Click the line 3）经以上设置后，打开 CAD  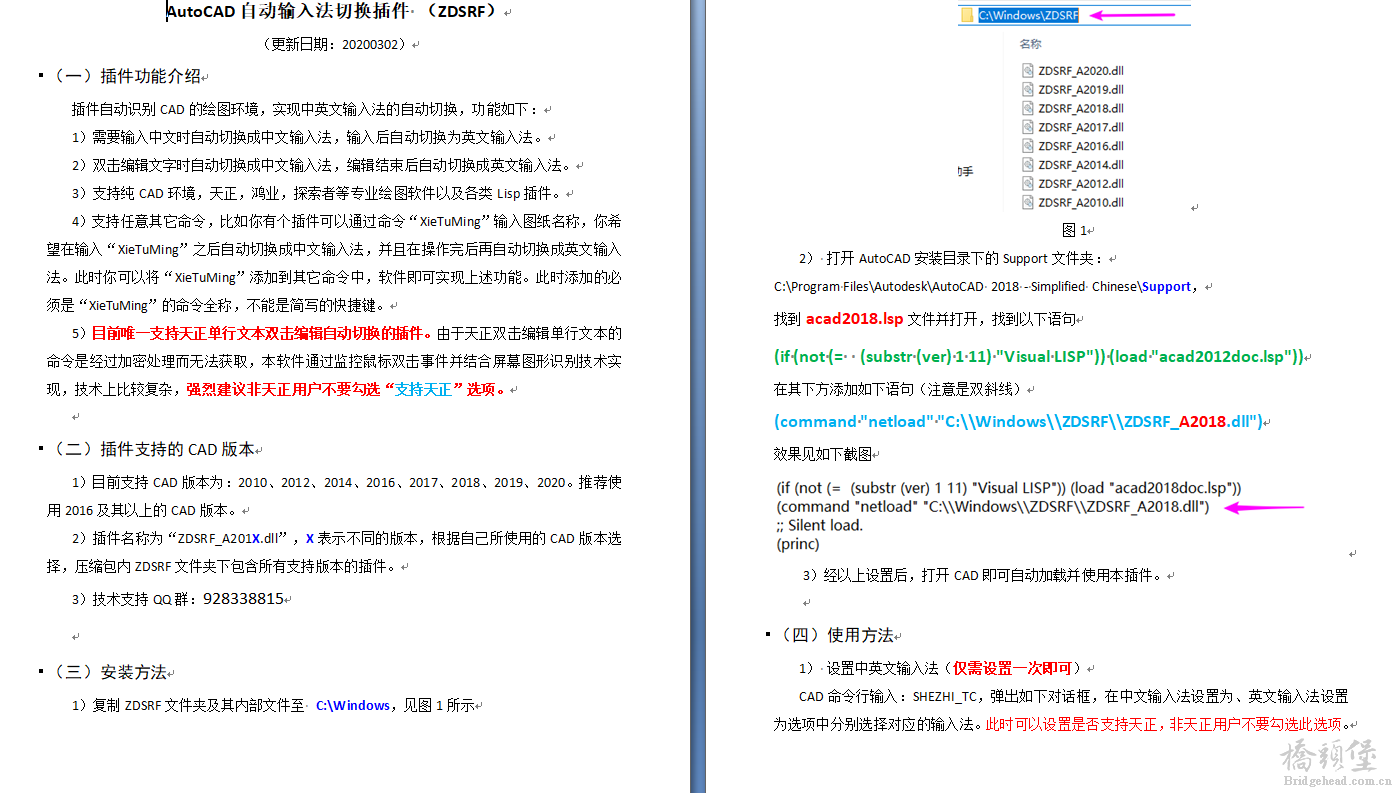pyautogui.click(x=983, y=575)
